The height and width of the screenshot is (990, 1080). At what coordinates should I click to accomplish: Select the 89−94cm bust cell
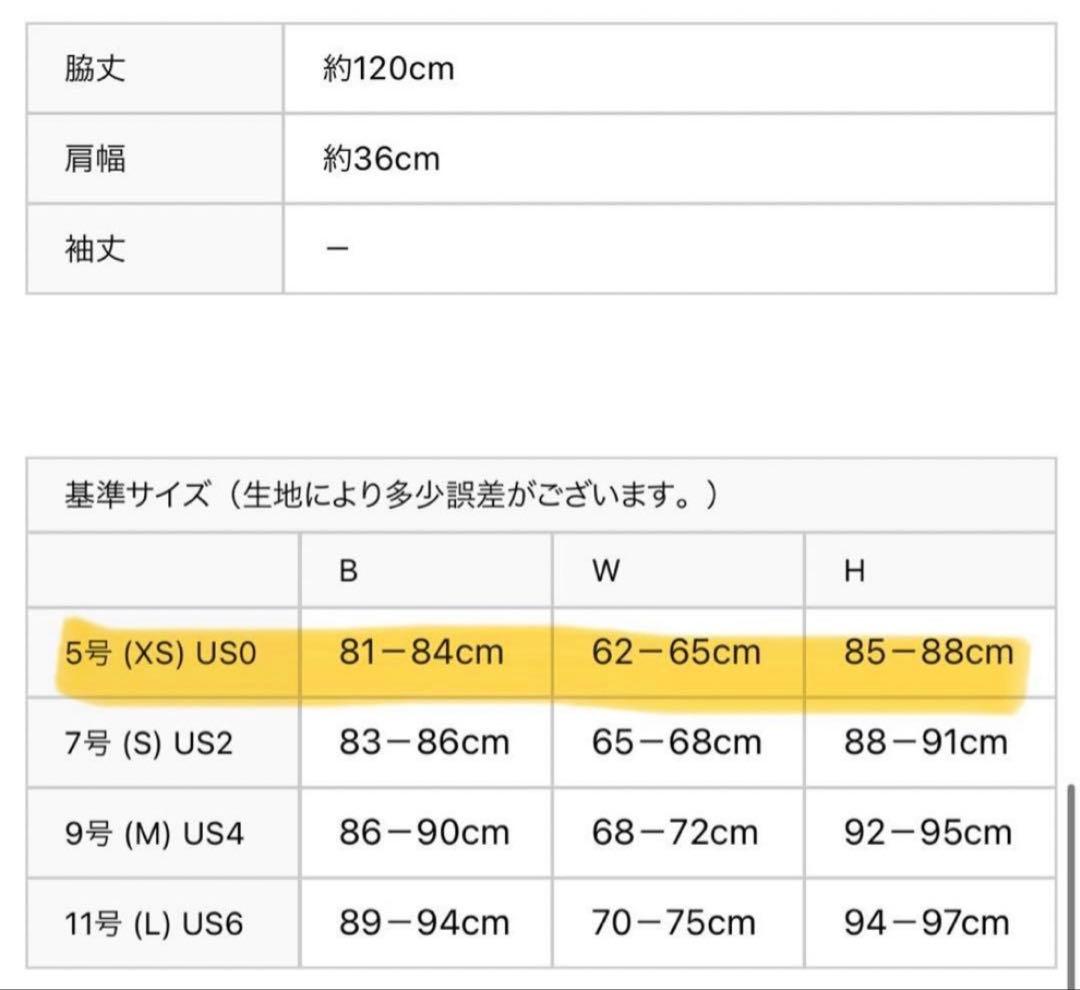click(424, 923)
